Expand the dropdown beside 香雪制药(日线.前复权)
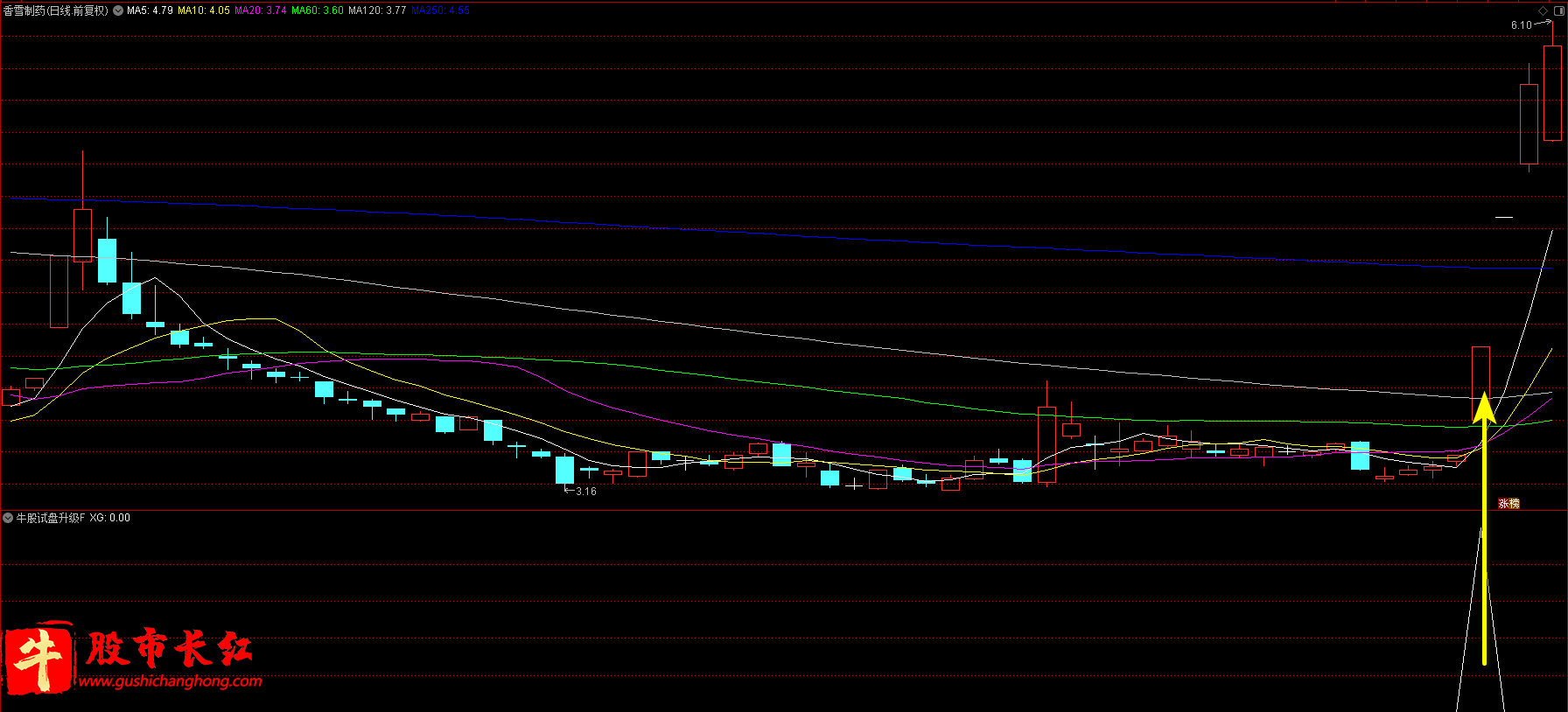1568x712 pixels. click(118, 10)
